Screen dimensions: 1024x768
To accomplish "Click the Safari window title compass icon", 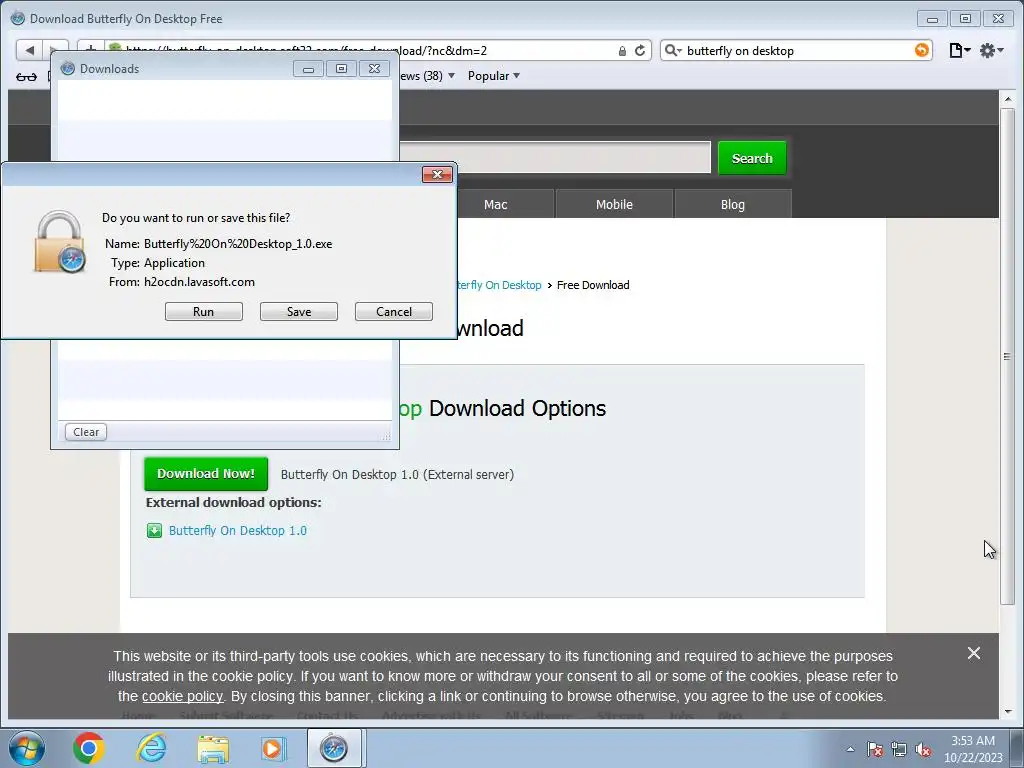I will (x=18, y=18).
